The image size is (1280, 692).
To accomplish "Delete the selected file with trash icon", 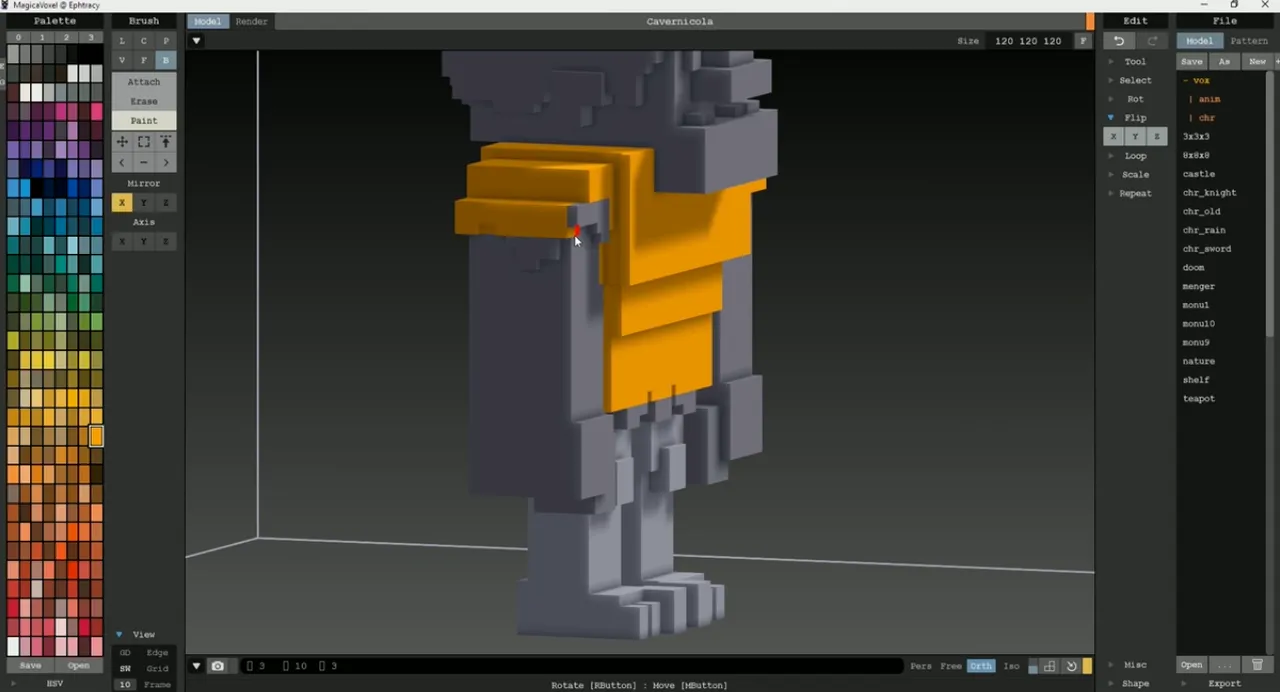I will [x=1258, y=665].
